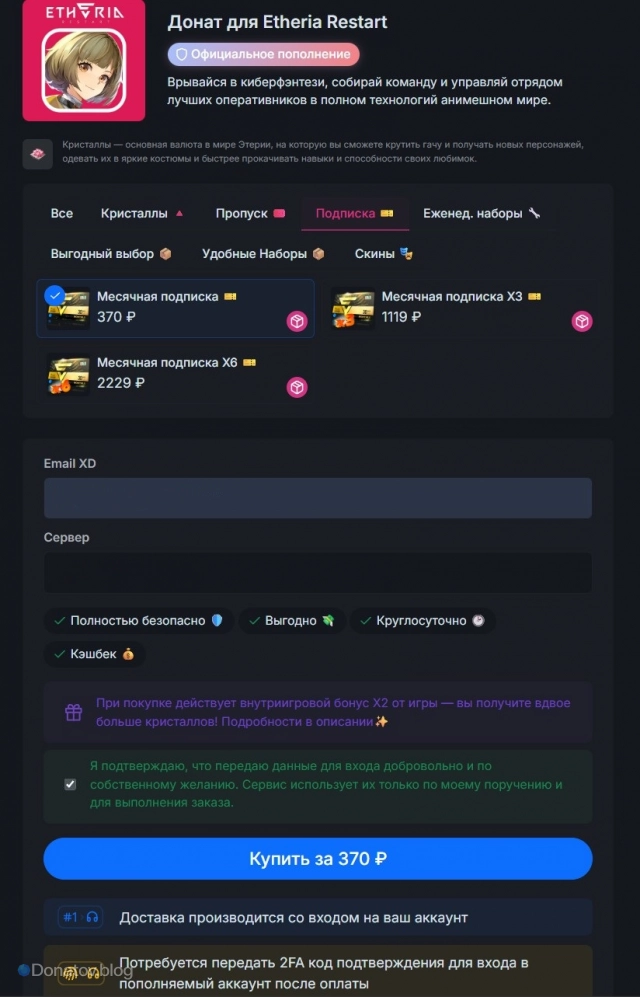Click the shield icon in Официальное пополнение badge

pos(181,55)
